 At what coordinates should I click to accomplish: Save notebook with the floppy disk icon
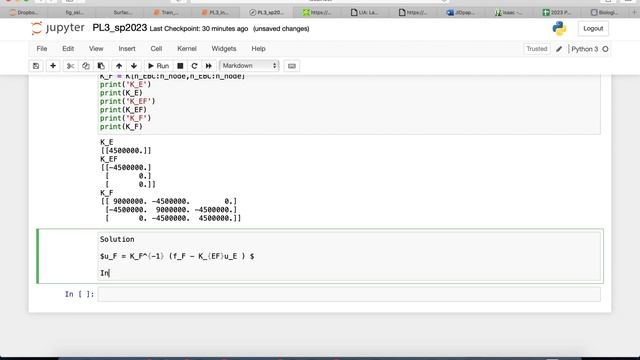click(36, 66)
